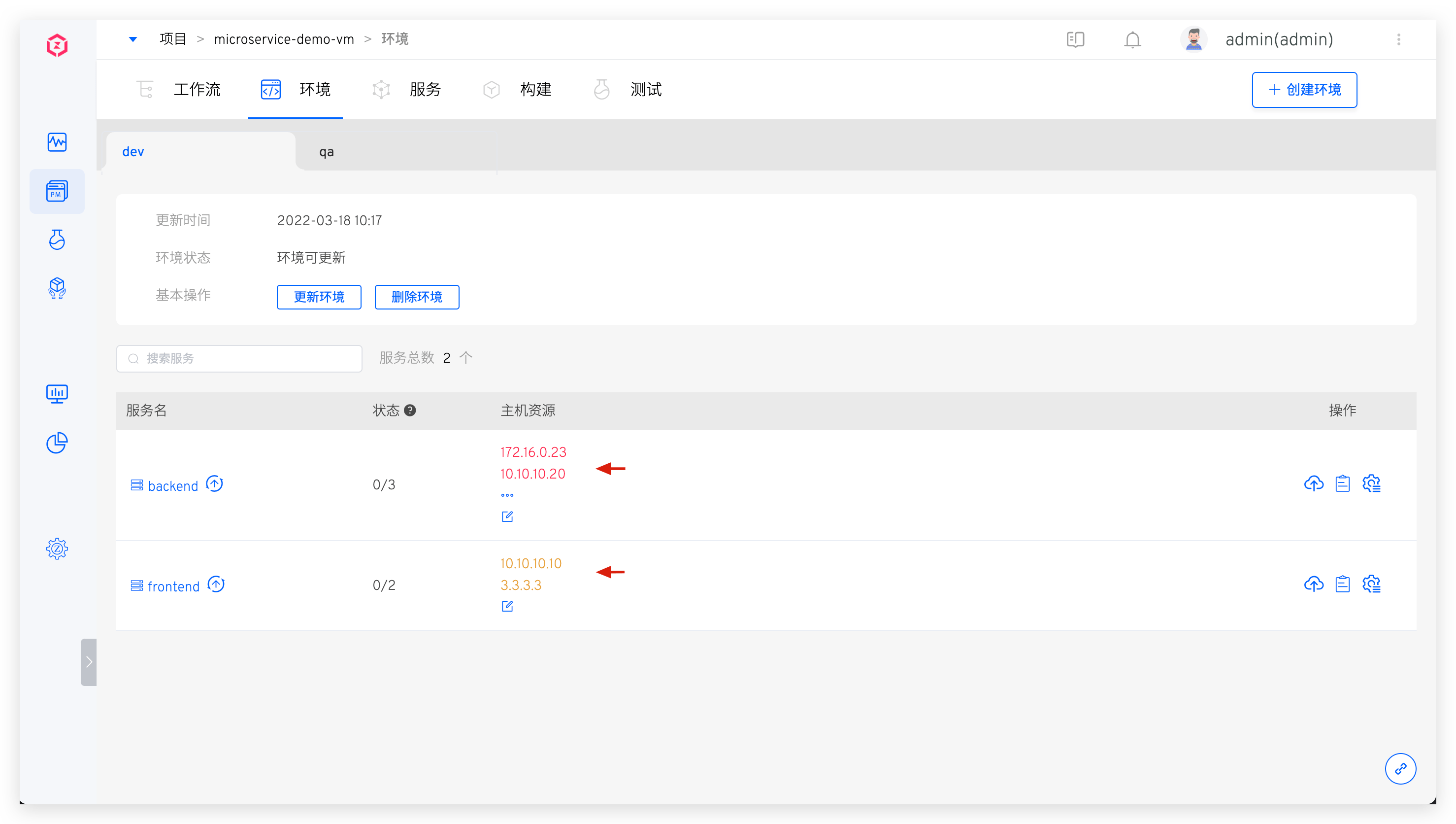Switch to the 工作流 tab
Viewport: 1456px width, 824px height.
(196, 89)
